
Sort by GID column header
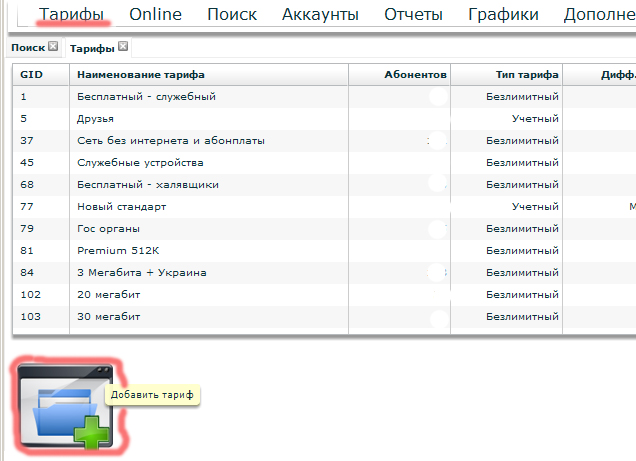tap(31, 75)
